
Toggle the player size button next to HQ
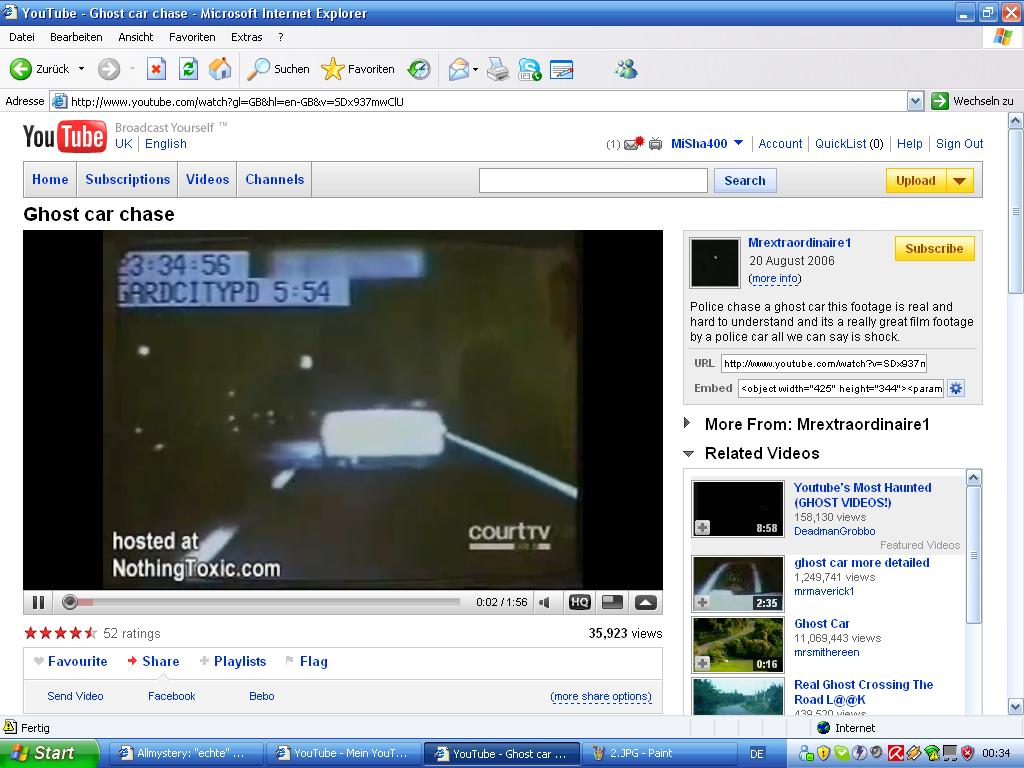pyautogui.click(x=612, y=602)
